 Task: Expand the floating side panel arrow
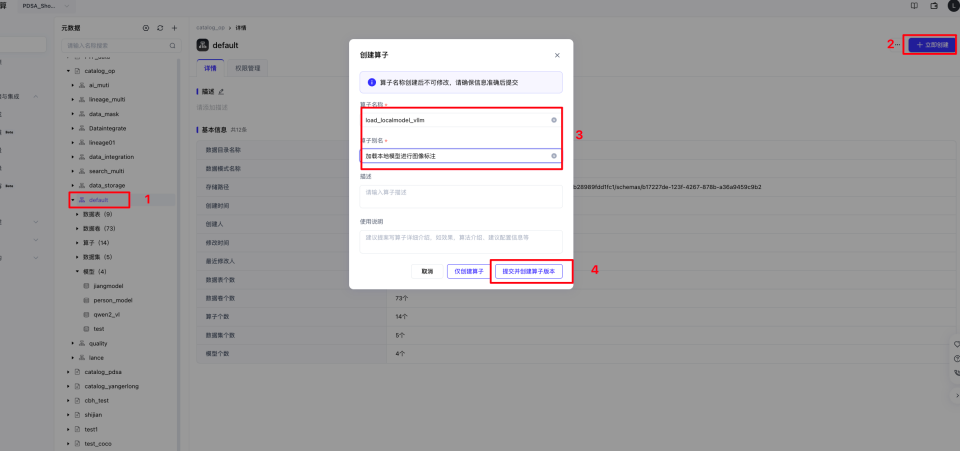click(x=957, y=396)
